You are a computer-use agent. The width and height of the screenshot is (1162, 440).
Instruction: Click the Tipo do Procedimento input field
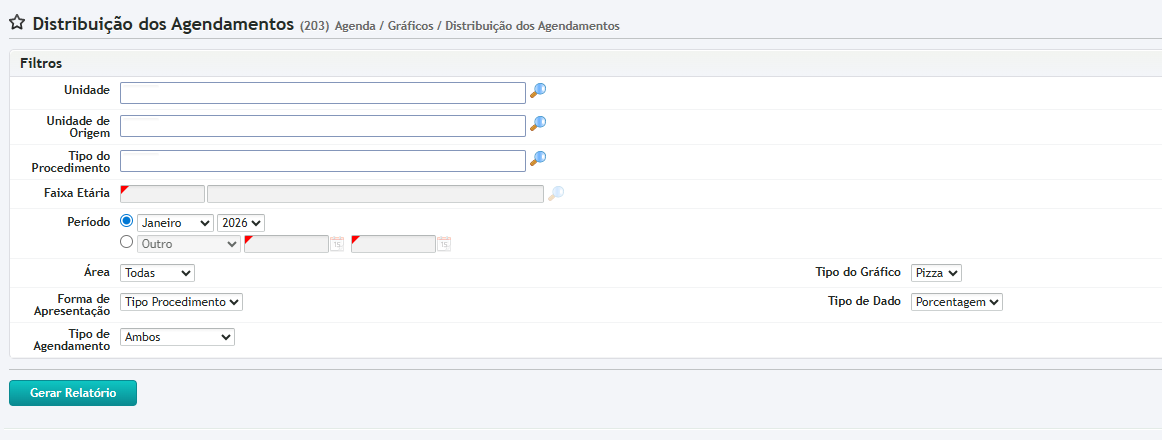coord(322,160)
